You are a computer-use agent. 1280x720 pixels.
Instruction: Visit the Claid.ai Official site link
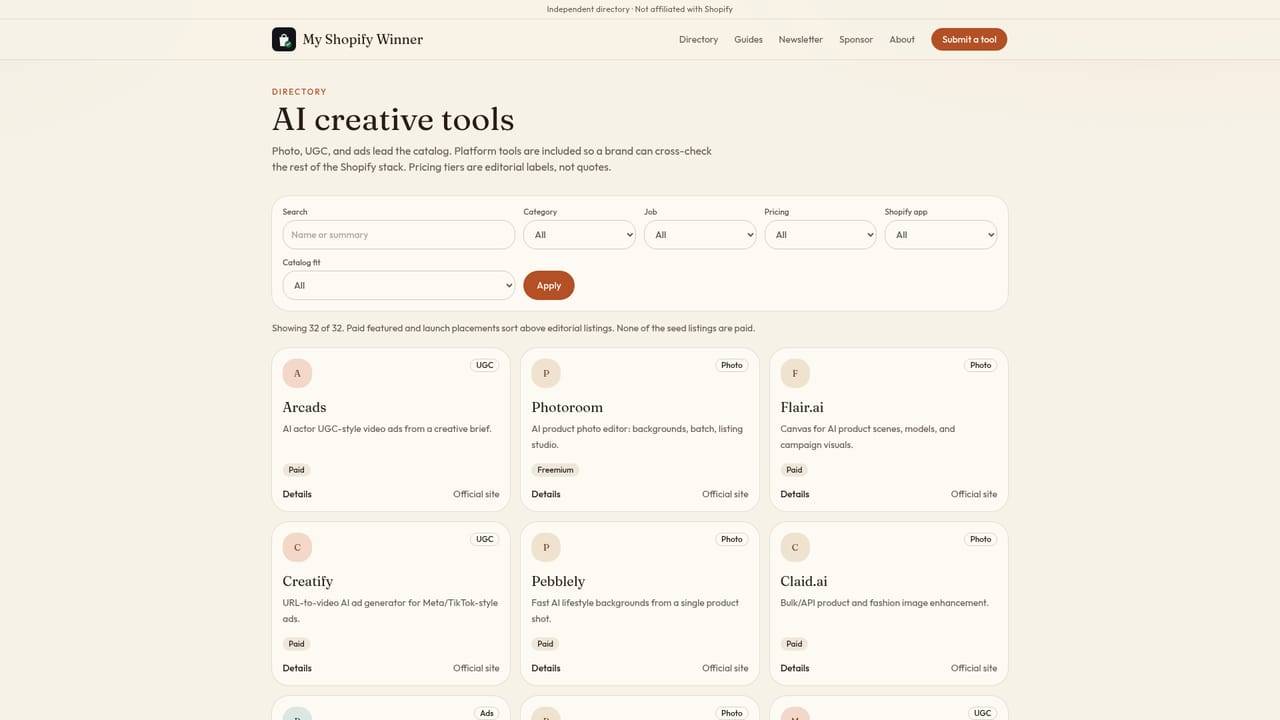(x=974, y=668)
